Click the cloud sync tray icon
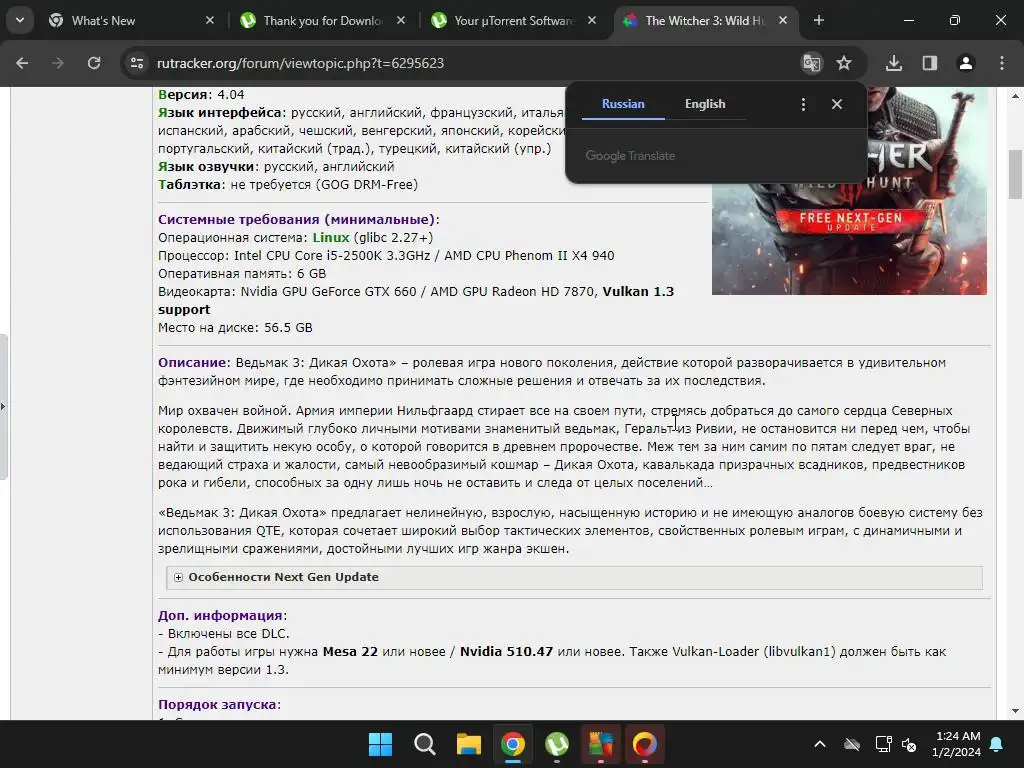1024x768 pixels. (x=852, y=744)
